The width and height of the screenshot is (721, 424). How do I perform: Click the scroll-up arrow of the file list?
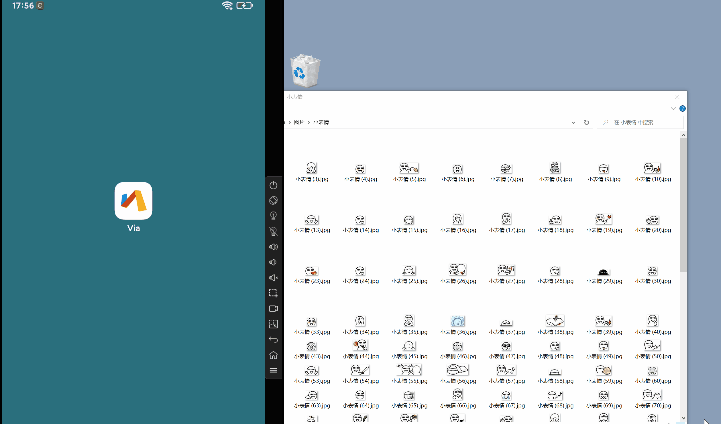click(683, 135)
